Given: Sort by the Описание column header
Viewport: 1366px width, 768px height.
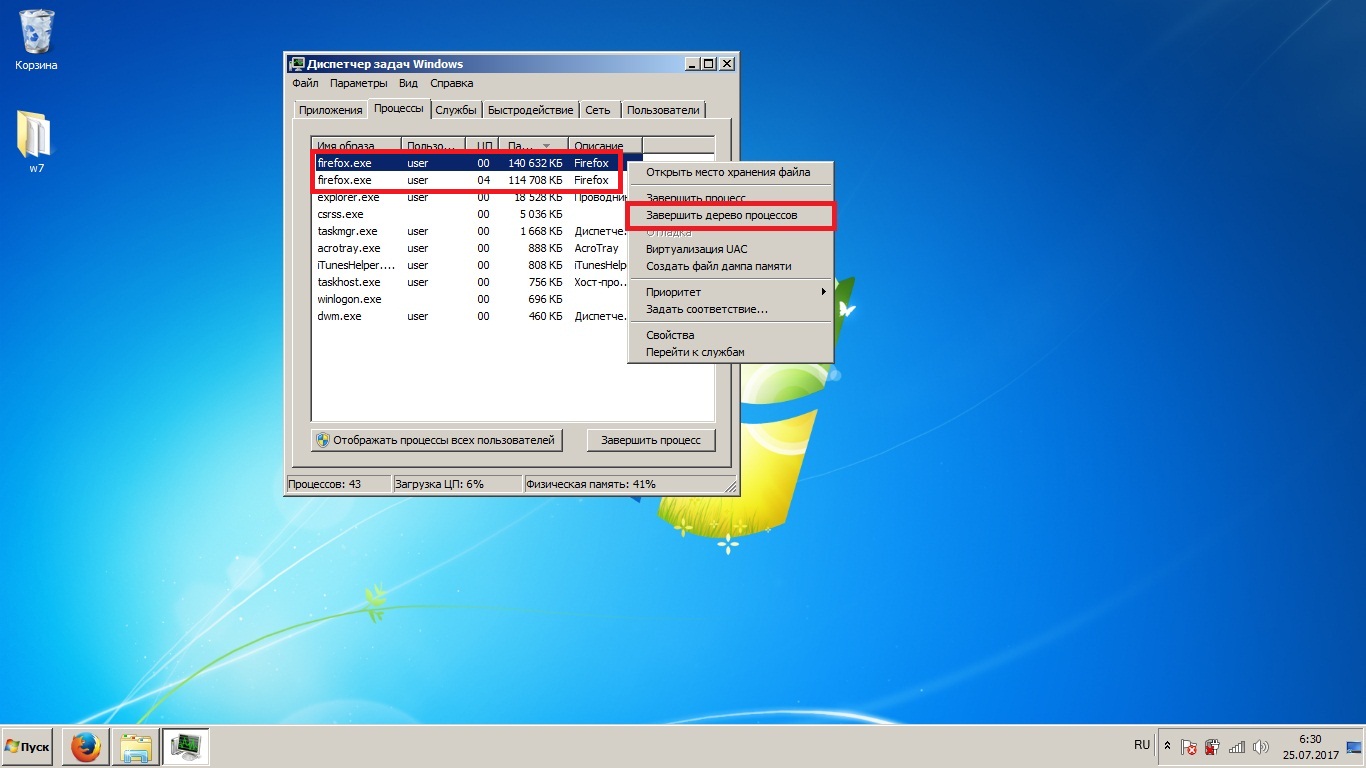Looking at the screenshot, I should (x=605, y=145).
